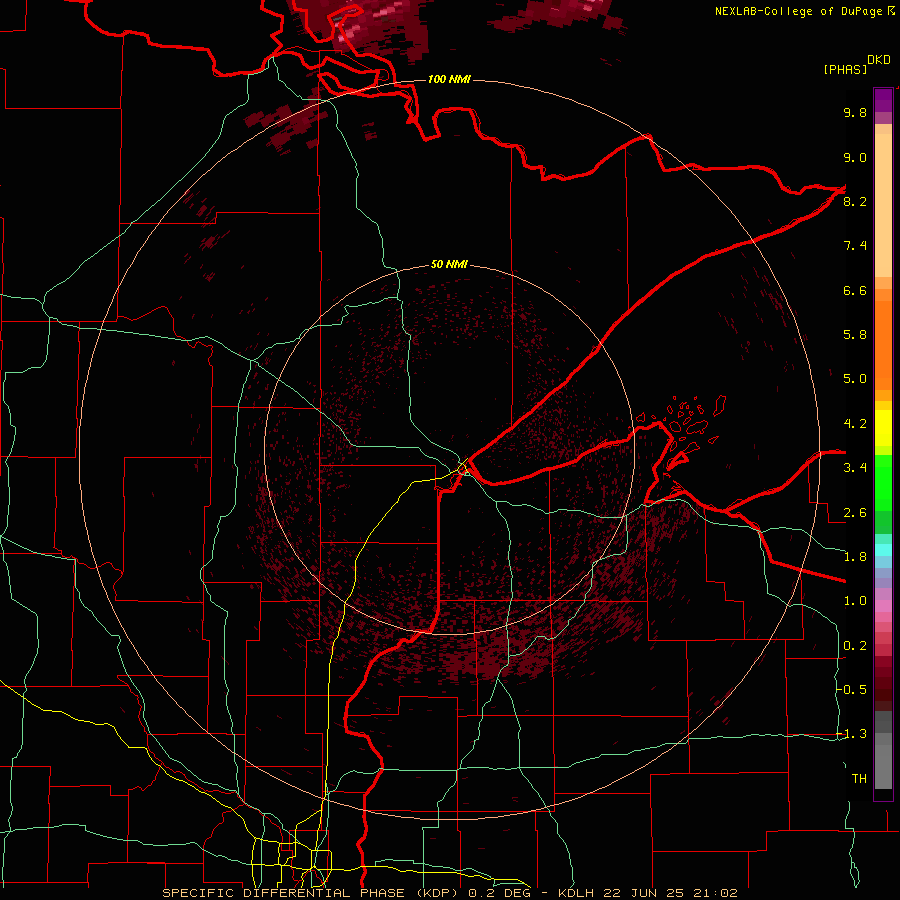Screen dimensions: 900x900
Task: Click the cyan band of the color bar
Action: pyautogui.click(x=883, y=550)
